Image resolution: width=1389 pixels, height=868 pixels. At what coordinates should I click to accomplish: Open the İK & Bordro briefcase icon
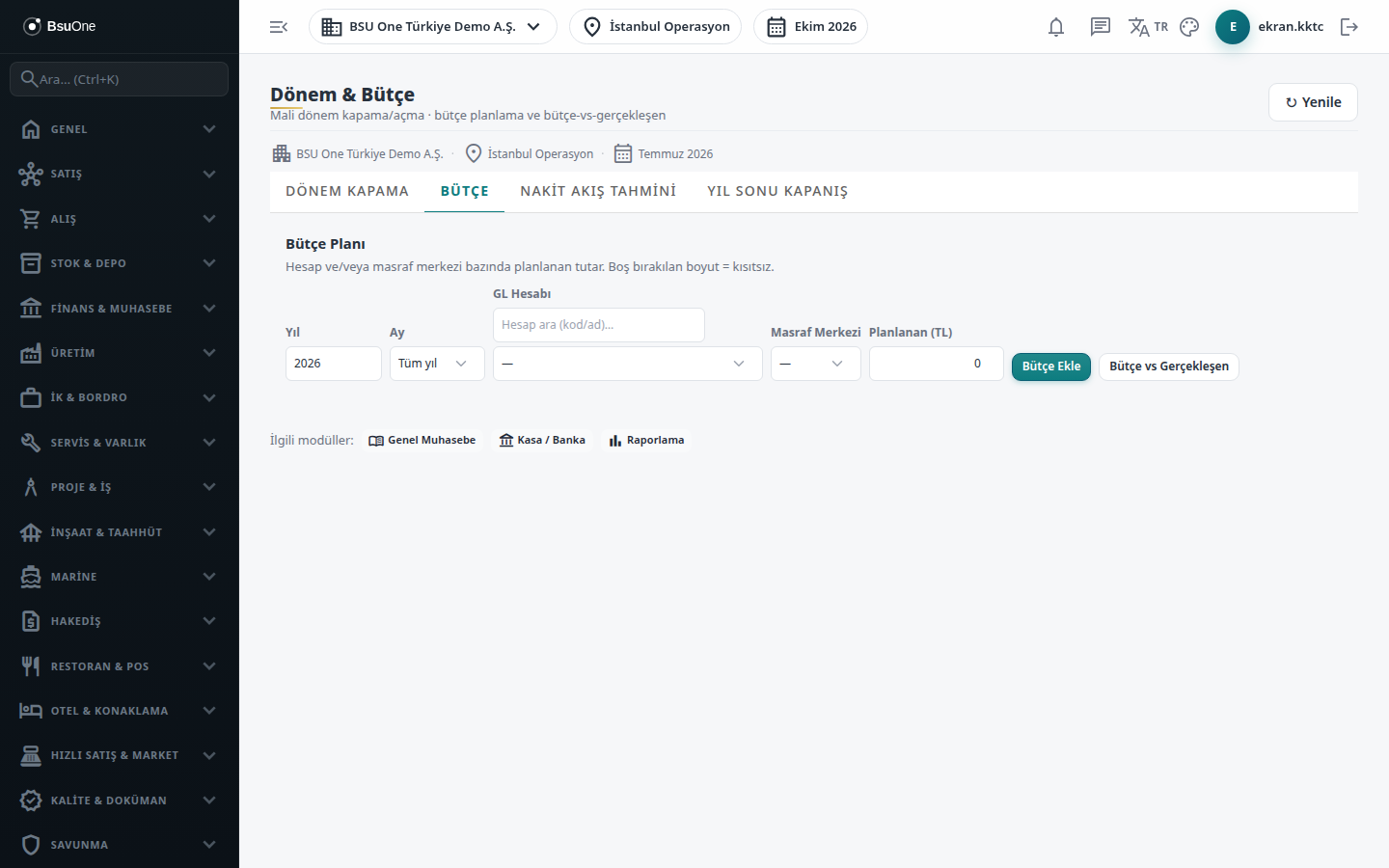point(31,397)
